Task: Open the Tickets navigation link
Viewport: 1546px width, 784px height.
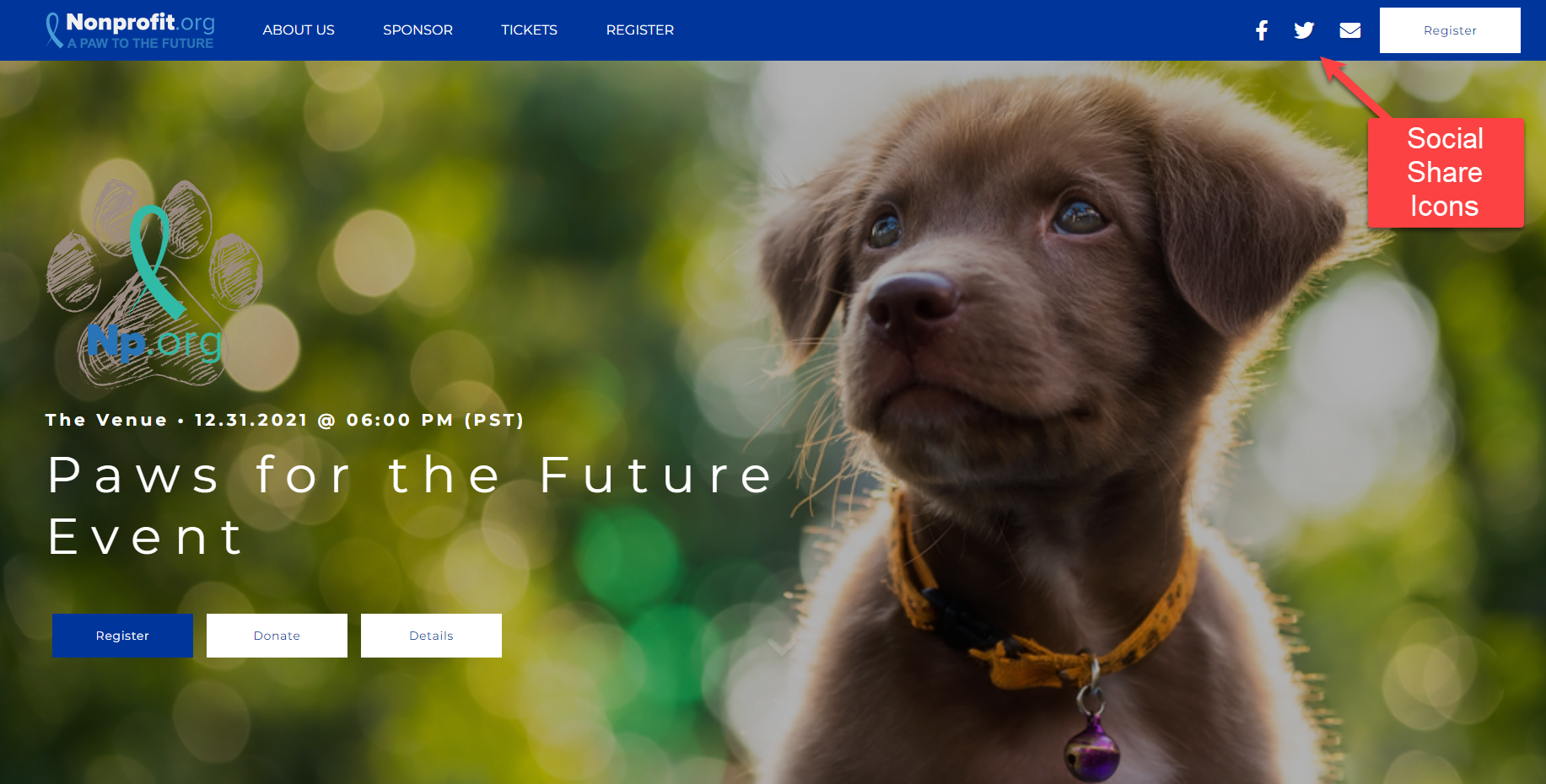Action: [529, 30]
